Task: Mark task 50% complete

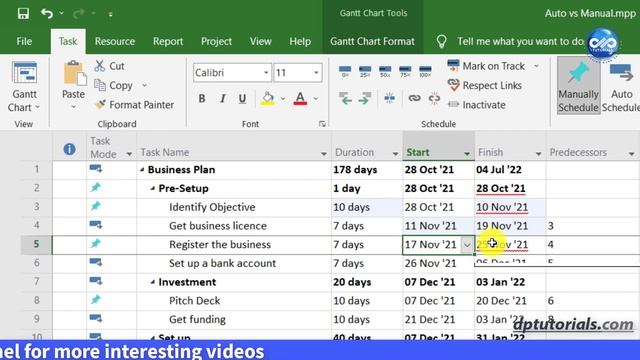Action: 385,71
